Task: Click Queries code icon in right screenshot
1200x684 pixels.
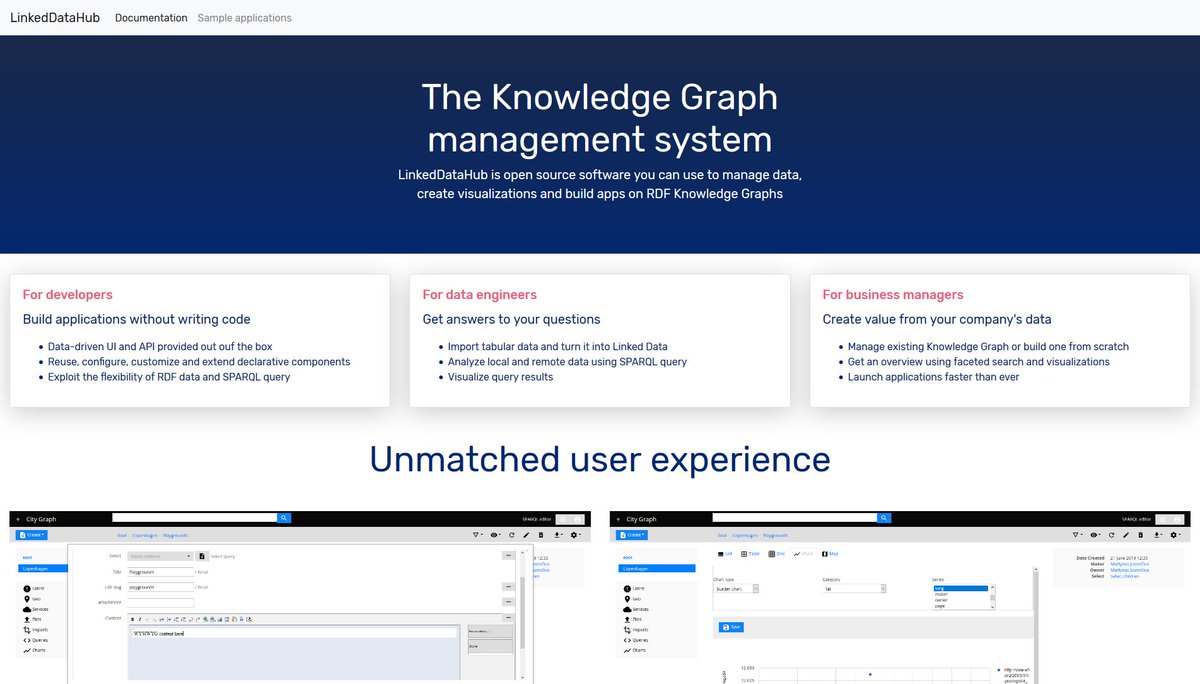Action: click(626, 640)
